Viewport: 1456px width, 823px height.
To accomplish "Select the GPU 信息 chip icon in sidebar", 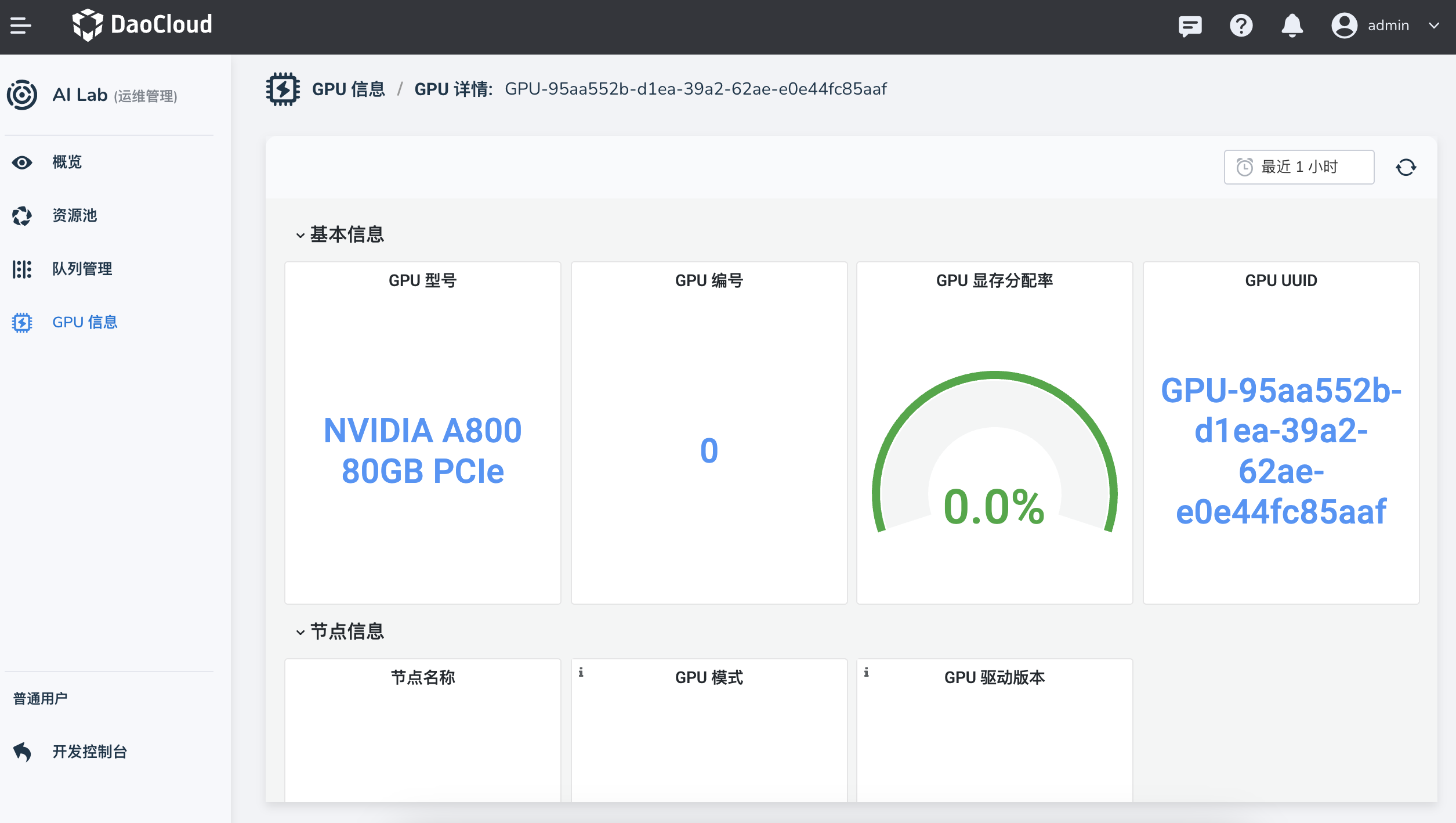I will (x=21, y=322).
